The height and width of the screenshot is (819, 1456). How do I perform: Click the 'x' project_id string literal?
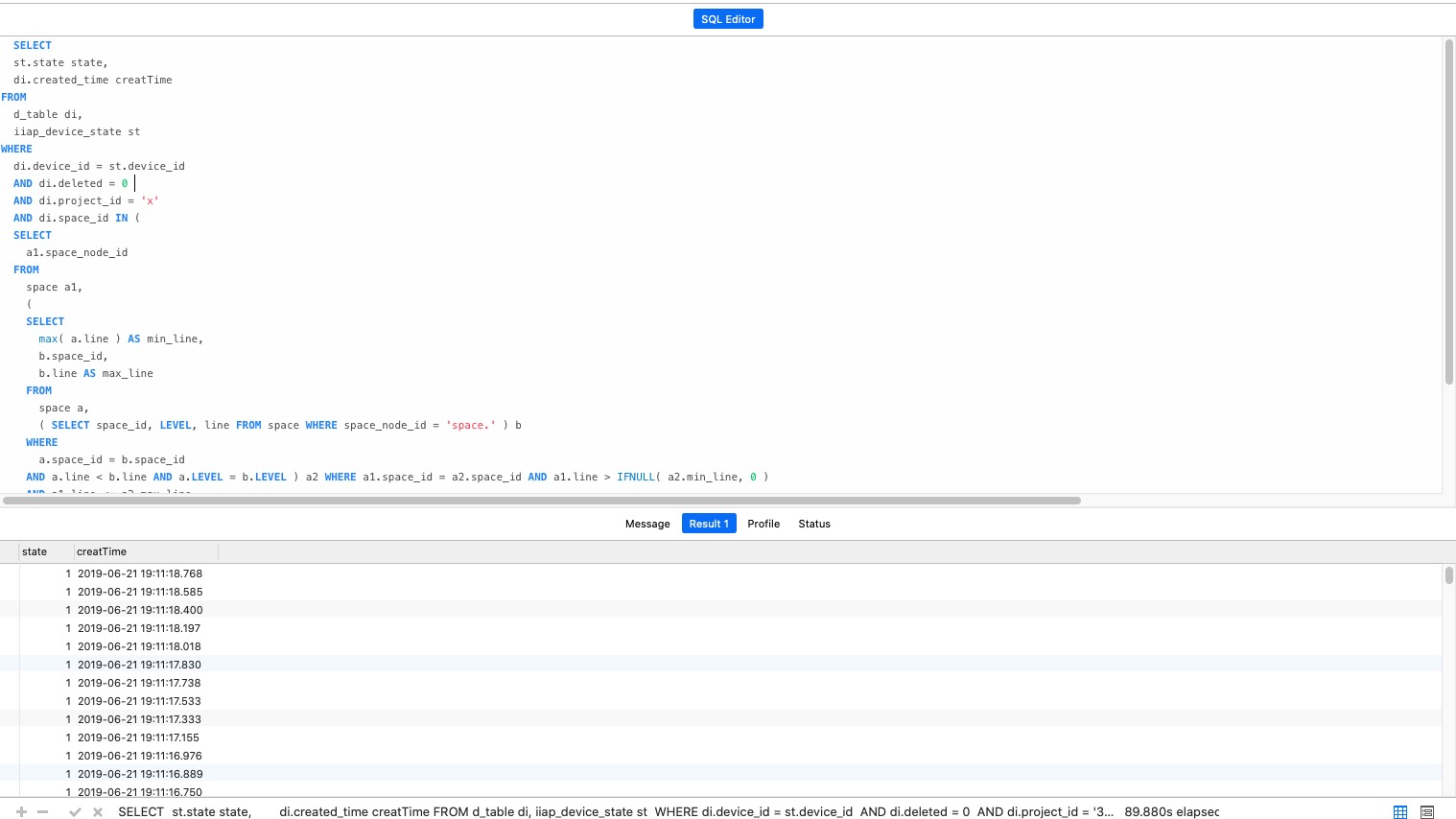click(150, 200)
